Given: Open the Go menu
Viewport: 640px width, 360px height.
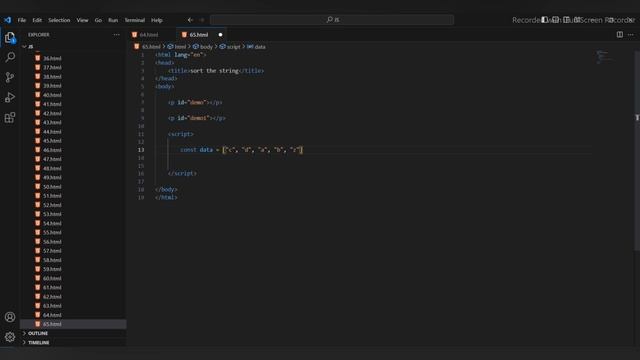Looking at the screenshot, I should 98,20.
